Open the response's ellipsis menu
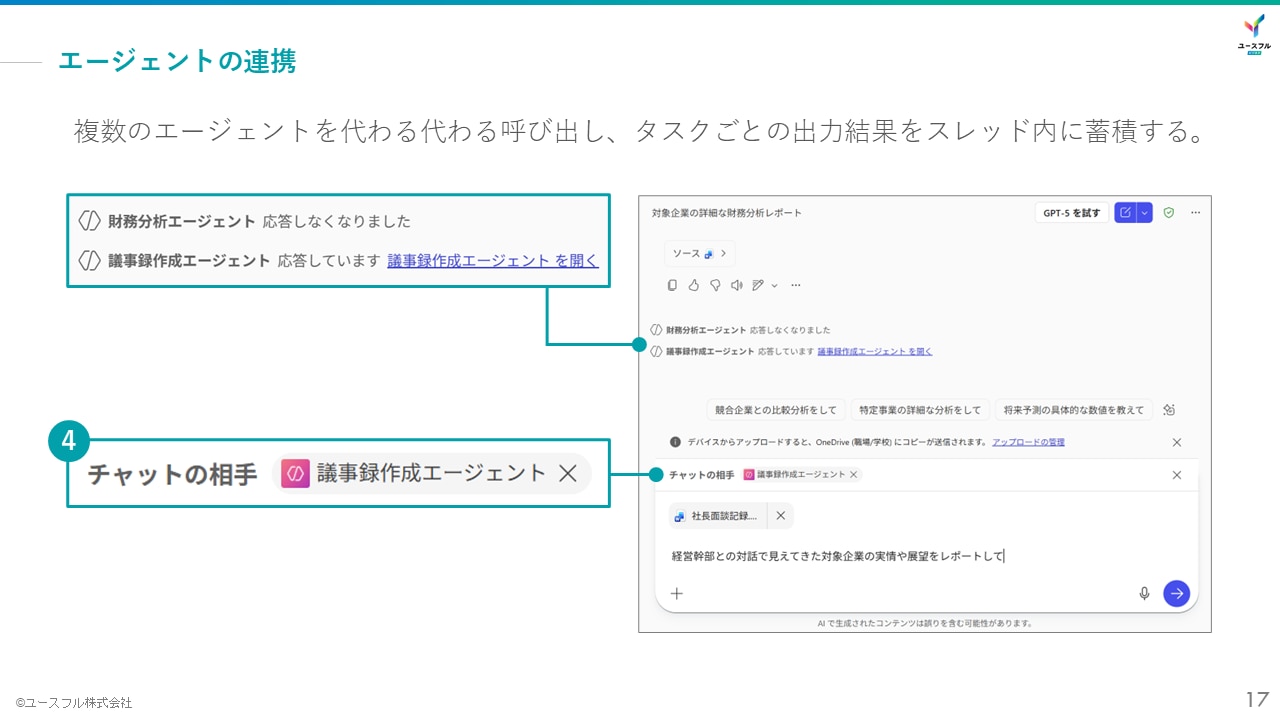 796,285
